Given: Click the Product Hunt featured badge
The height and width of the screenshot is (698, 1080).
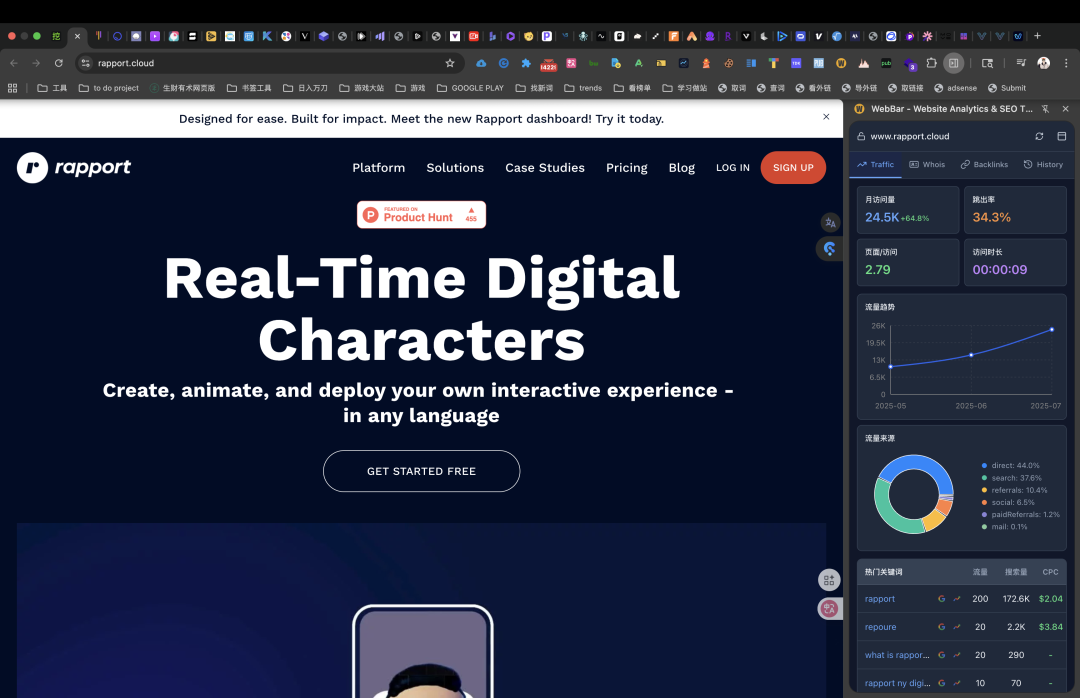Looking at the screenshot, I should coord(421,215).
